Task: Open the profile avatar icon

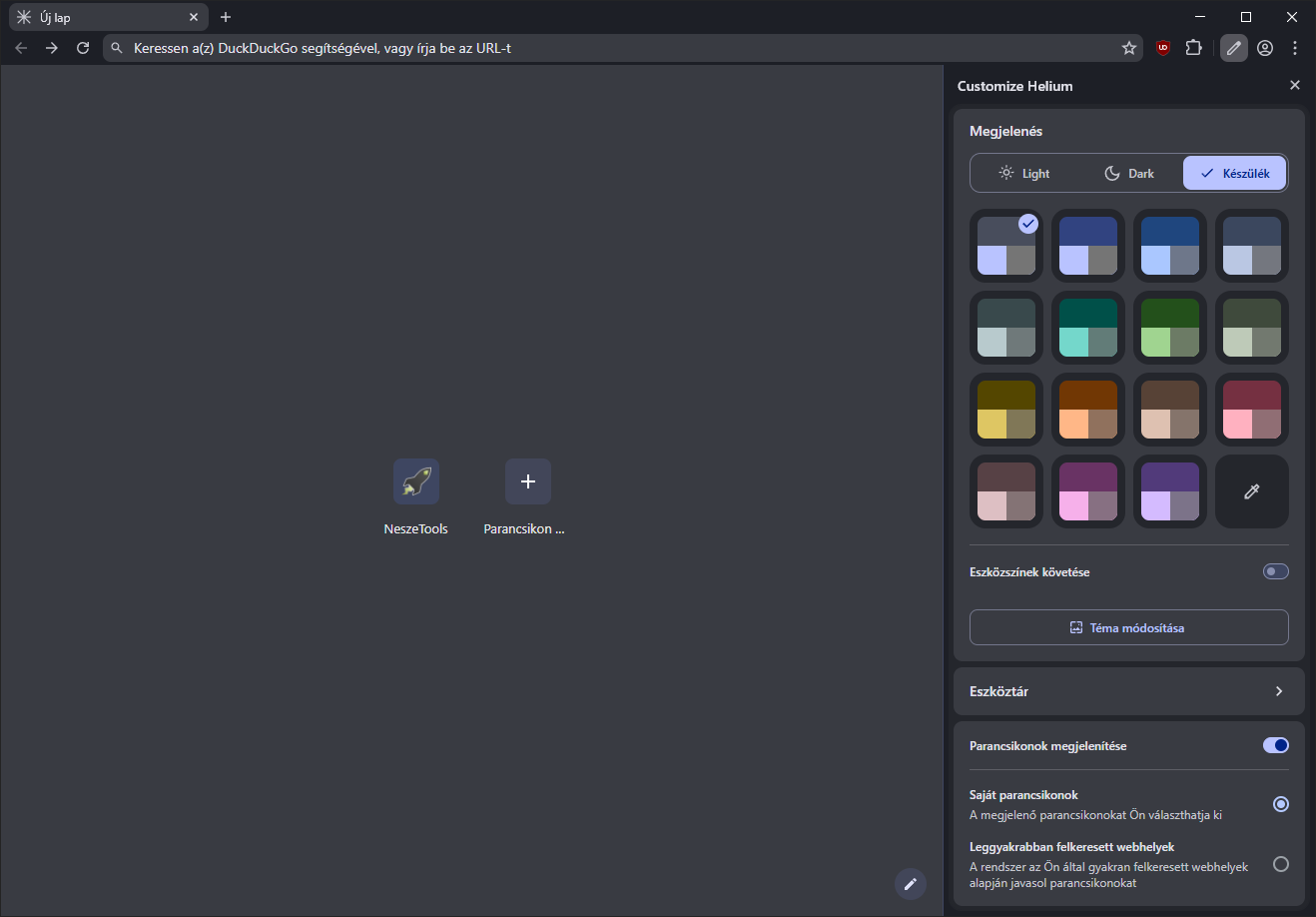Action: point(1265,48)
